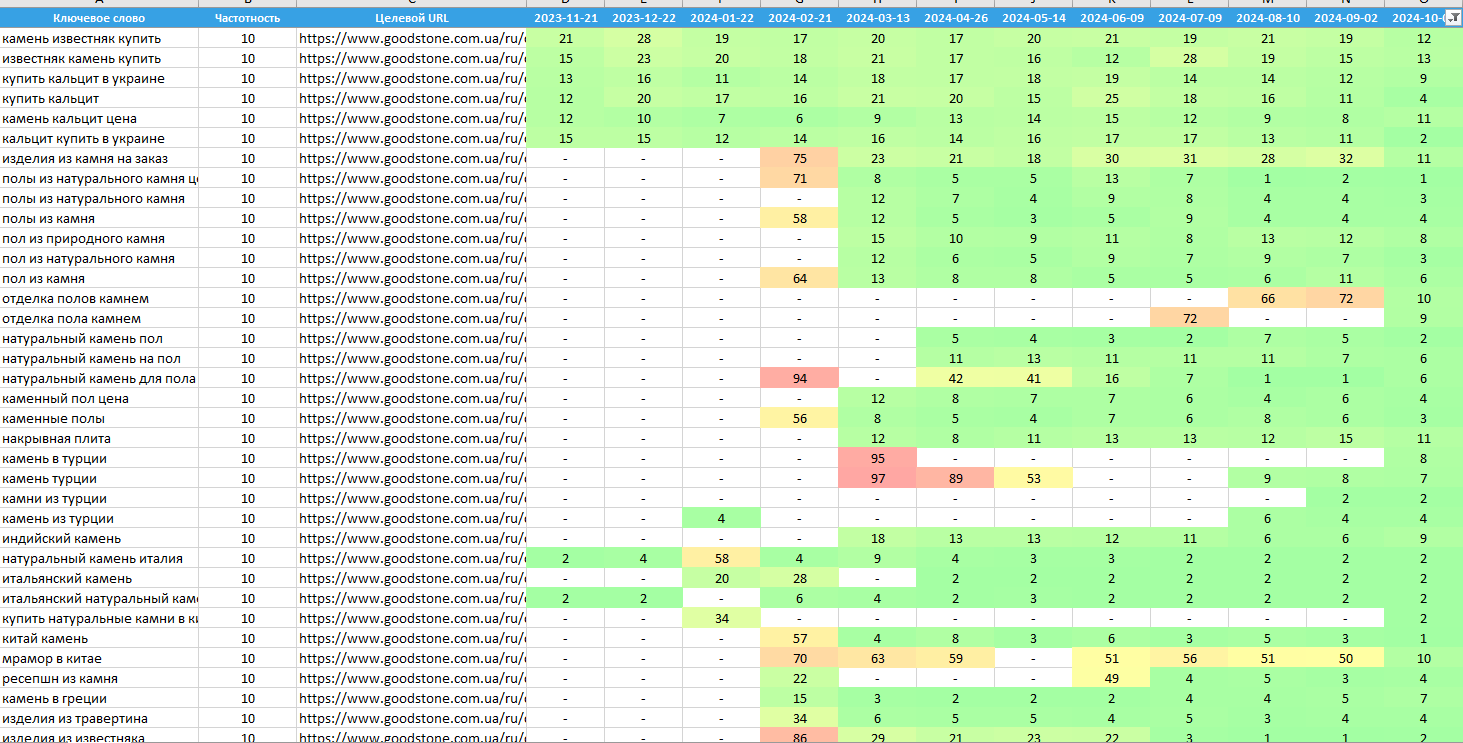Click the frequency value for 'китай камень'

[247, 638]
